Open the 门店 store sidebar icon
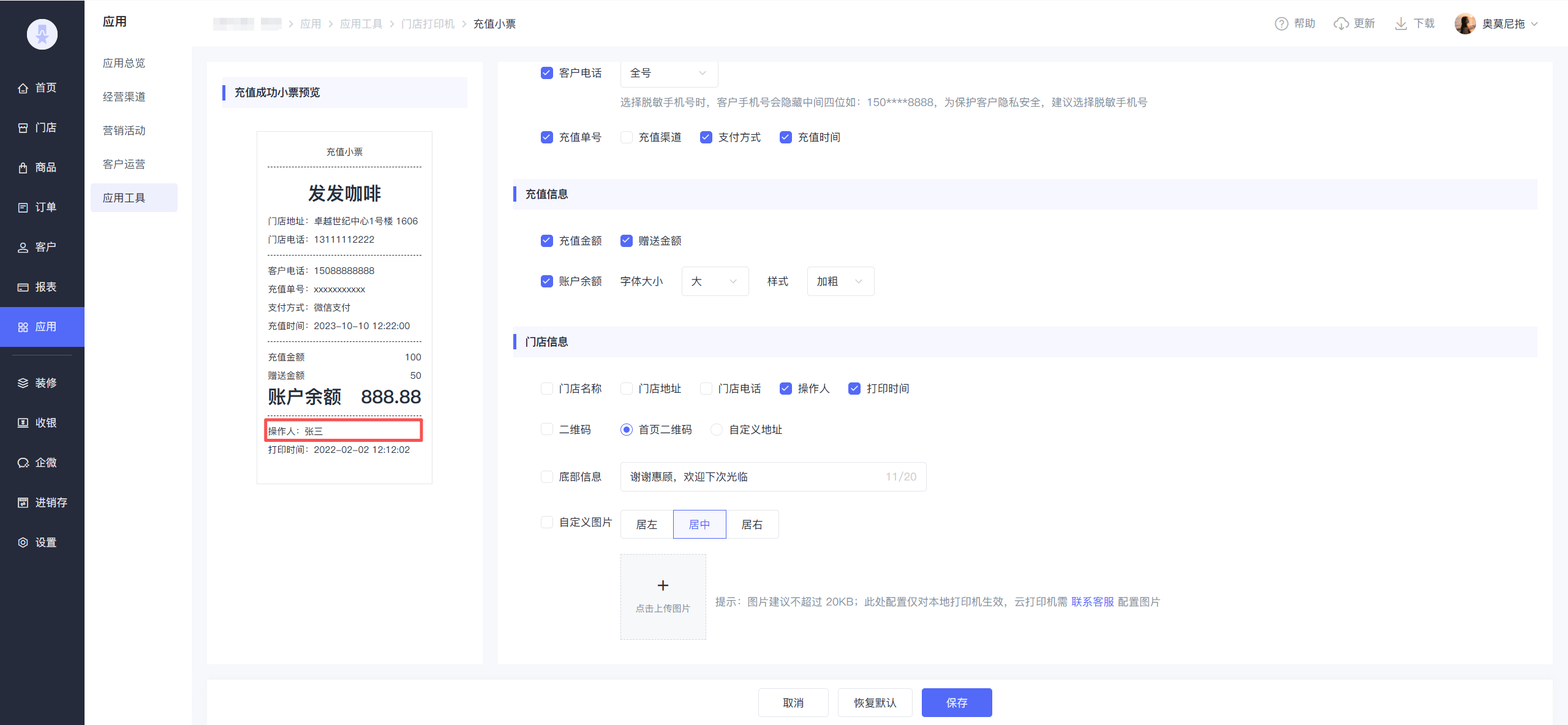1568x725 pixels. pos(23,128)
